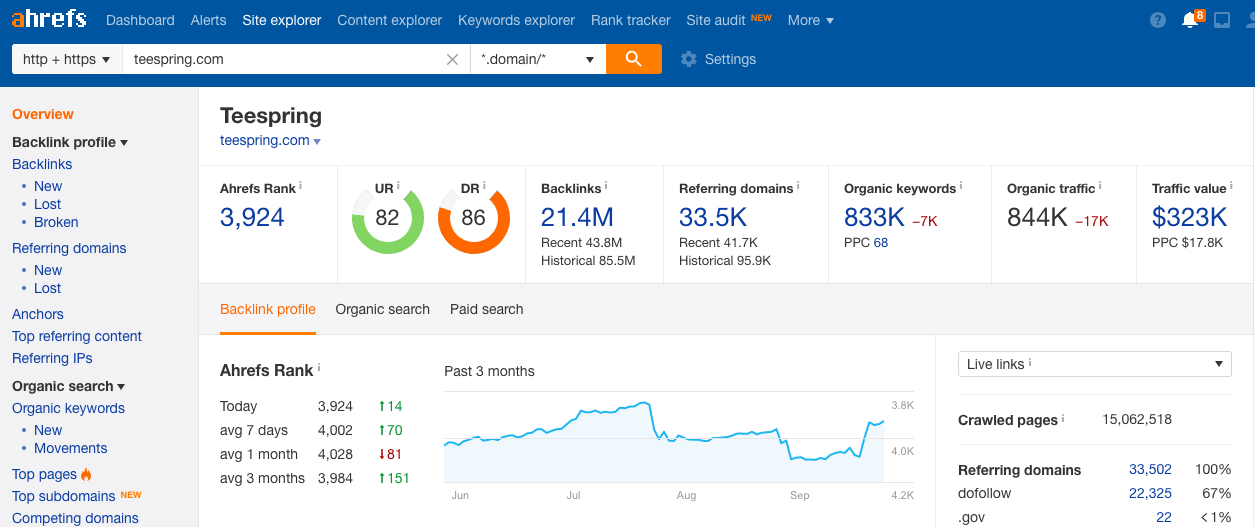The height and width of the screenshot is (527, 1255).
Task: Click the info icon beside Crawled pages
Action: [x=1063, y=418]
